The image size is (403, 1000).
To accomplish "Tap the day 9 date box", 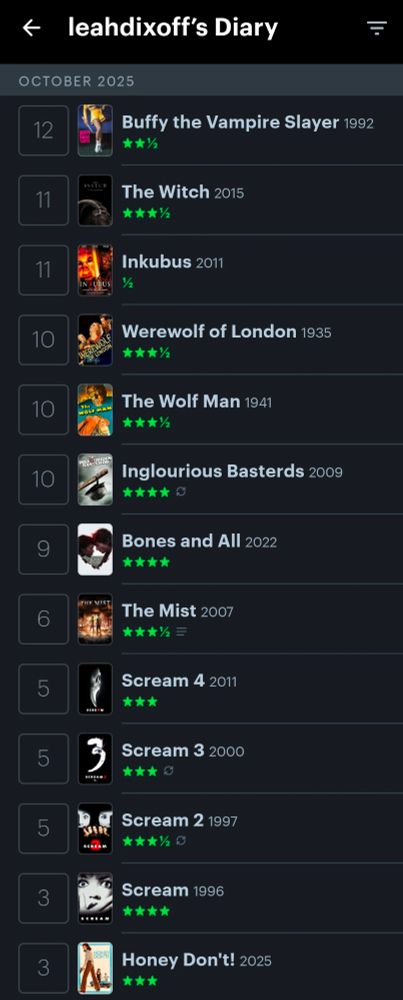I will click(43, 549).
